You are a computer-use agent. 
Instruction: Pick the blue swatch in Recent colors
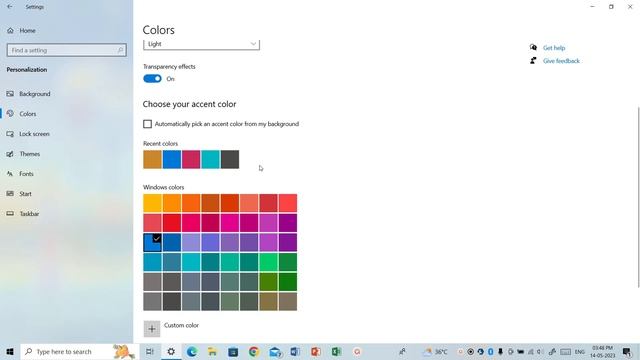coord(172,159)
